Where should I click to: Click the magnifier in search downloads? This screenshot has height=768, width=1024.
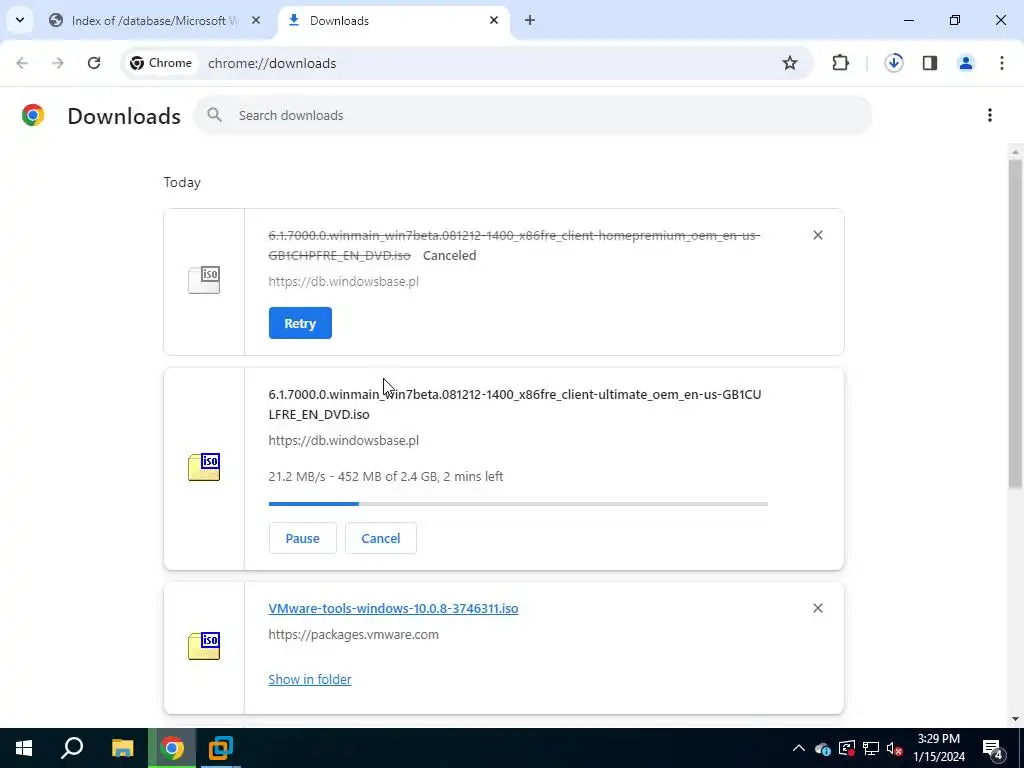pos(214,116)
